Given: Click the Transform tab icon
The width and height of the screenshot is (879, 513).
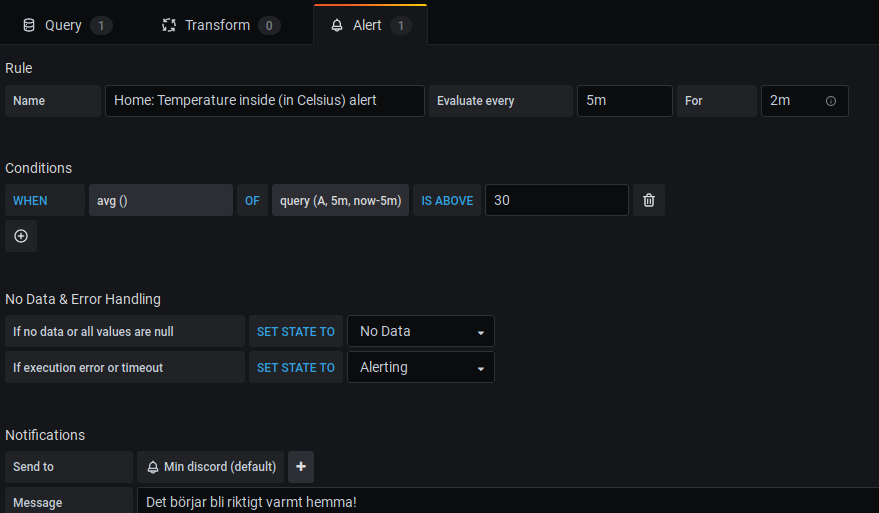Looking at the screenshot, I should (x=169, y=25).
